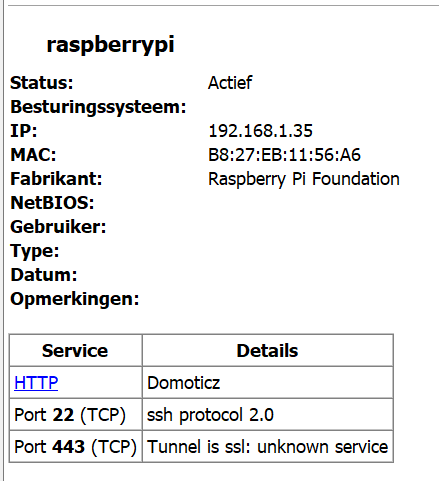The image size is (439, 481).
Task: Click the Port 22 (TCP) cell
Action: (75, 415)
